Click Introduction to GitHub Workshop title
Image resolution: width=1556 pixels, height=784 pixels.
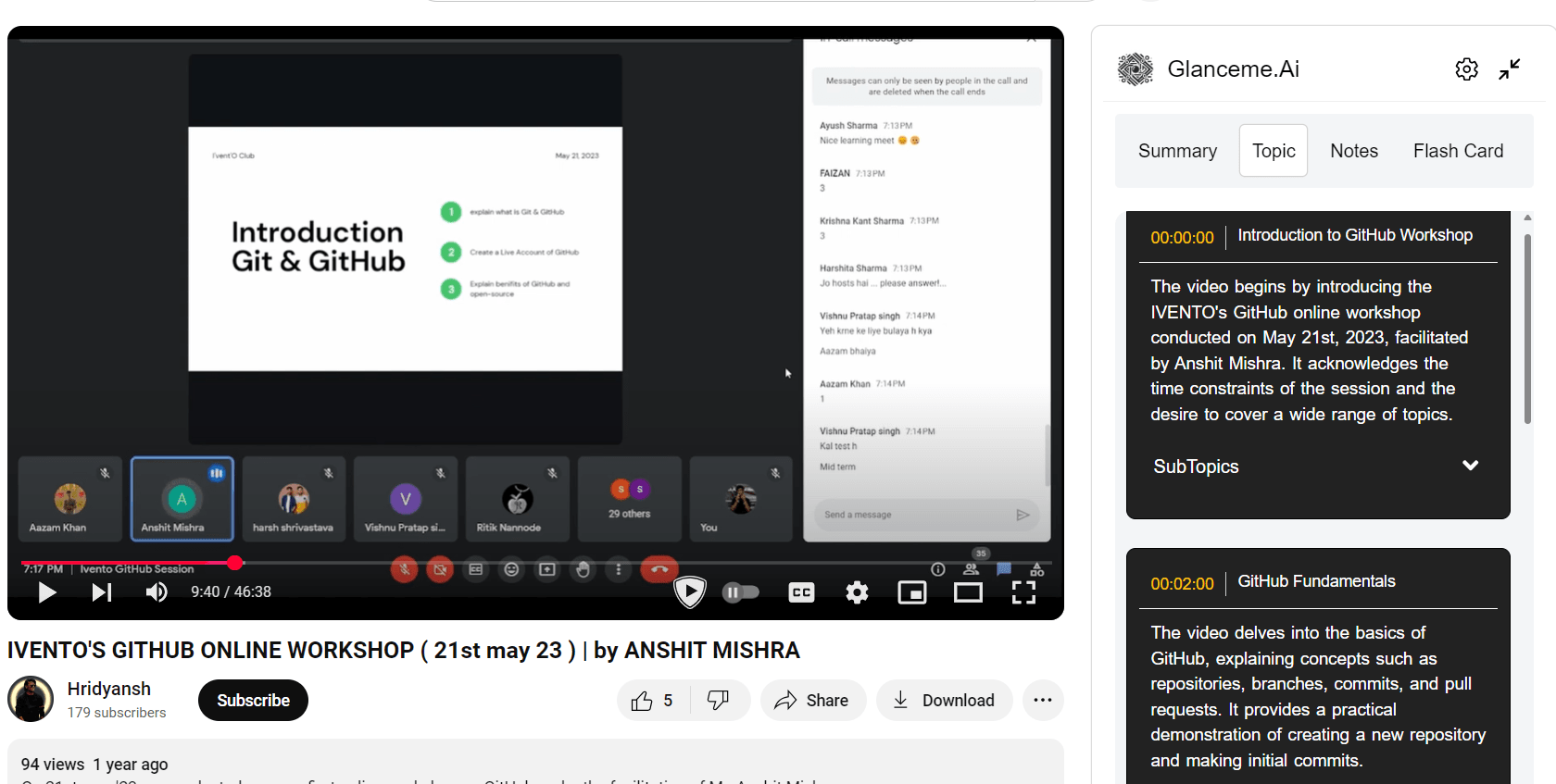click(1355, 235)
